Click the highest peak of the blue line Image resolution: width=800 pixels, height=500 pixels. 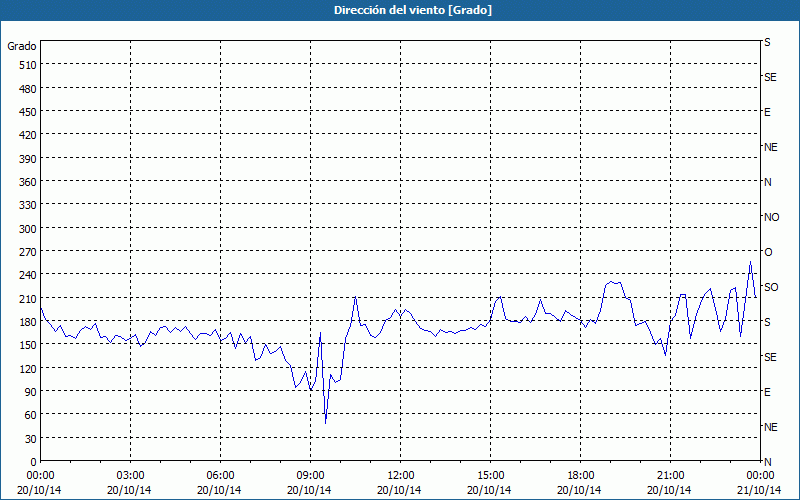point(750,262)
